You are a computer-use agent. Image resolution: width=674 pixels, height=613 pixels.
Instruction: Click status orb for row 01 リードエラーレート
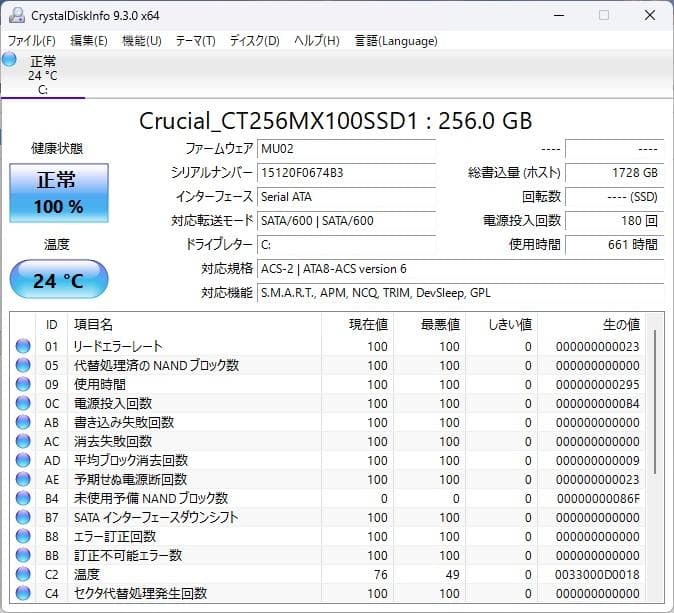click(x=23, y=346)
